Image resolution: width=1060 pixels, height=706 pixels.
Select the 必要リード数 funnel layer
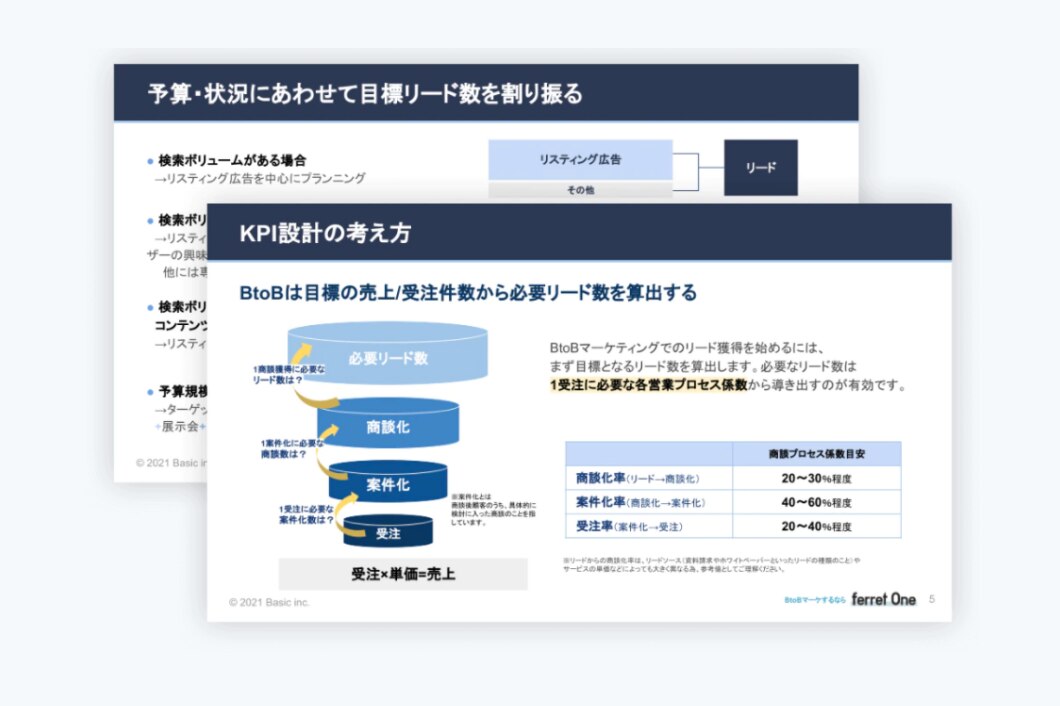388,357
